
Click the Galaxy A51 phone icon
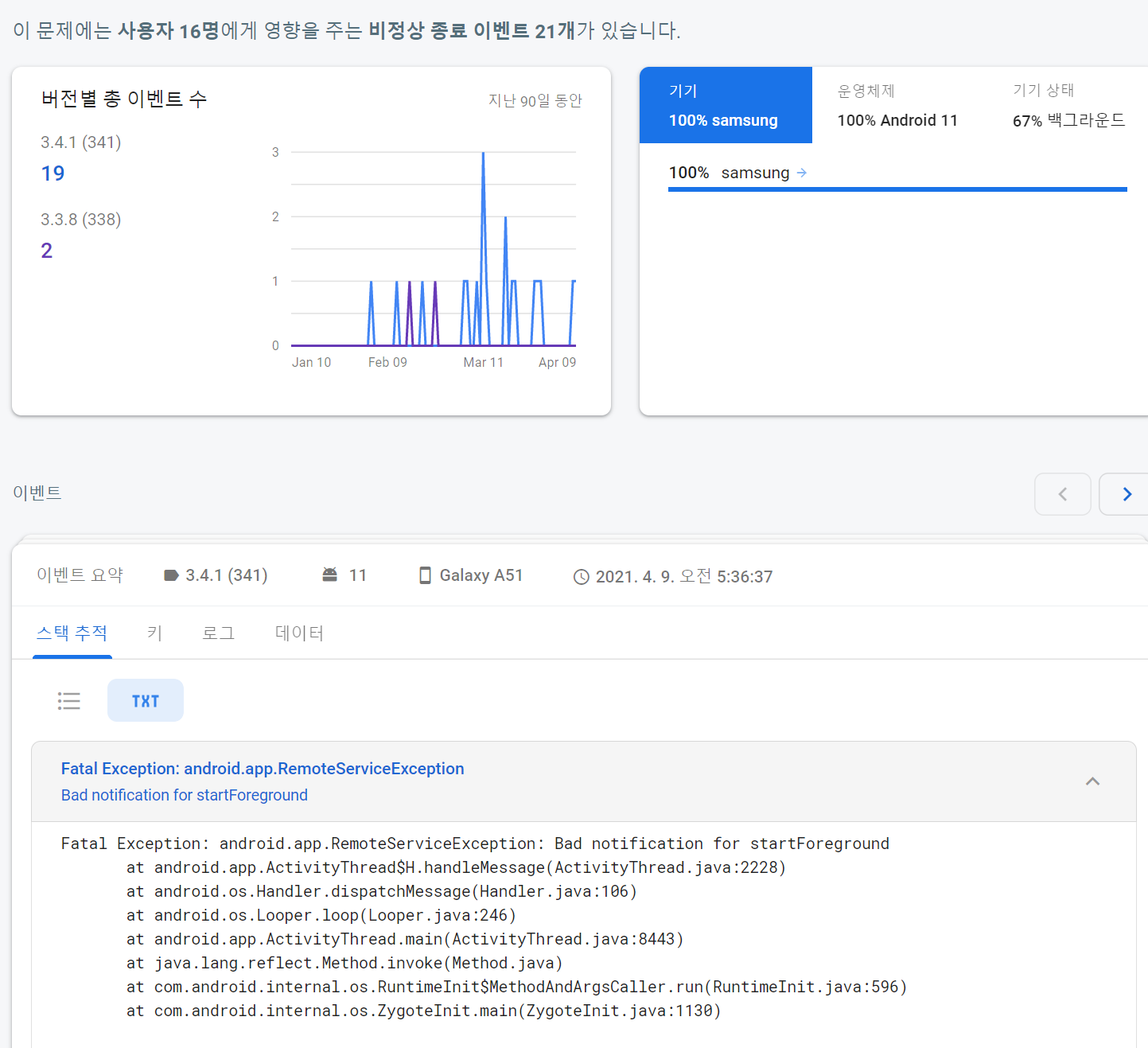coord(426,575)
